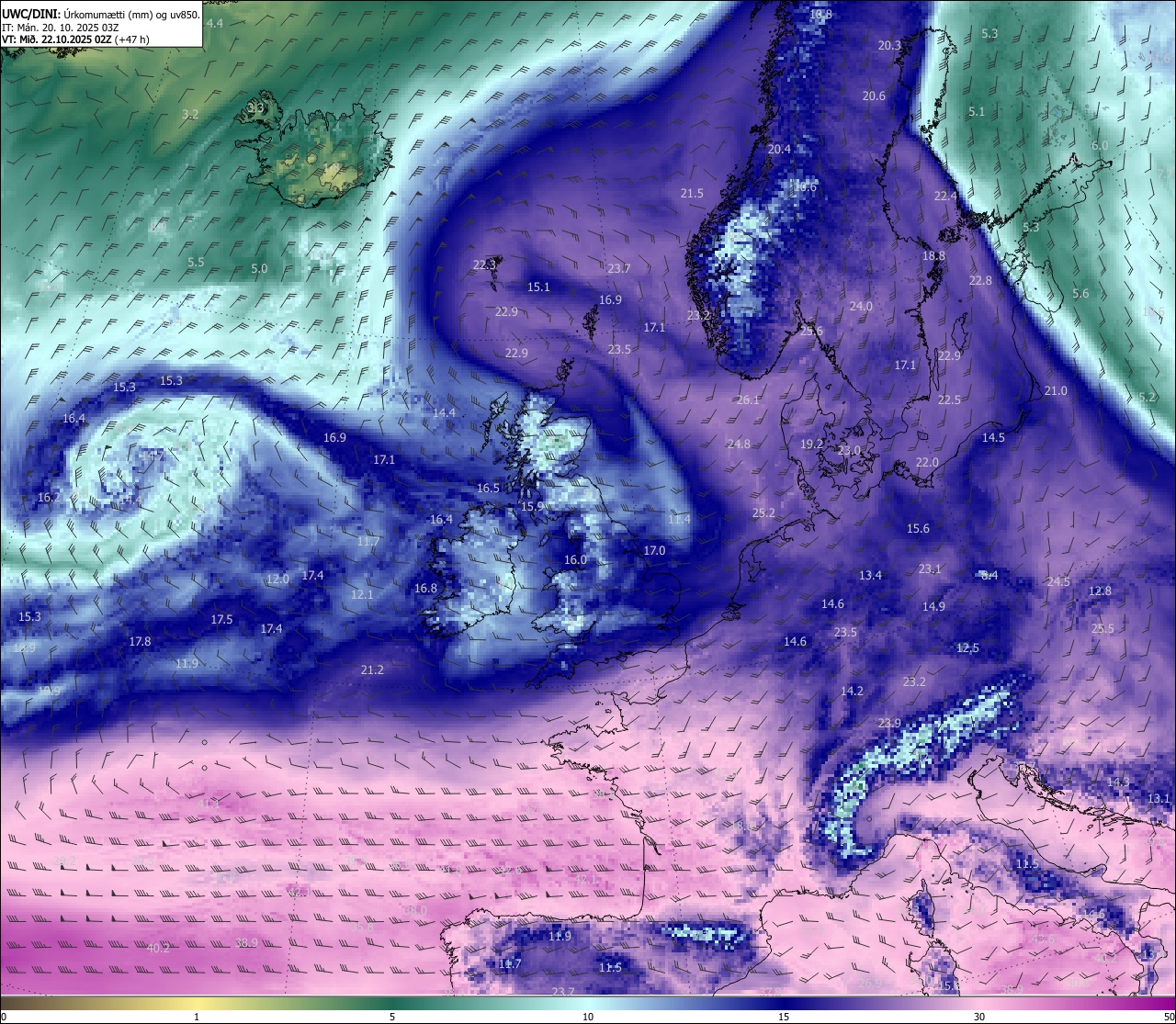1176x1024 pixels.
Task: Click the 4.4 value near the header
Action: pyautogui.click(x=214, y=23)
